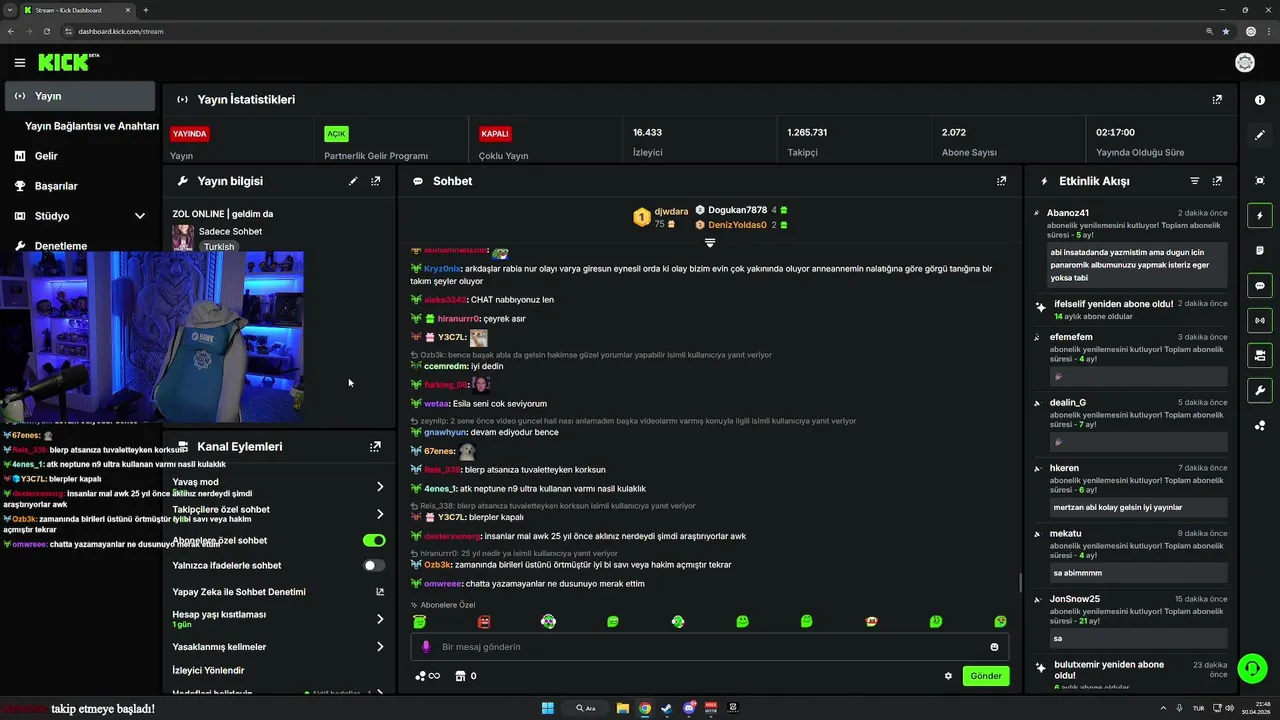The width and height of the screenshot is (1280, 720).
Task: Open Yasaklanmış kelimeler chevron
Action: (x=380, y=647)
